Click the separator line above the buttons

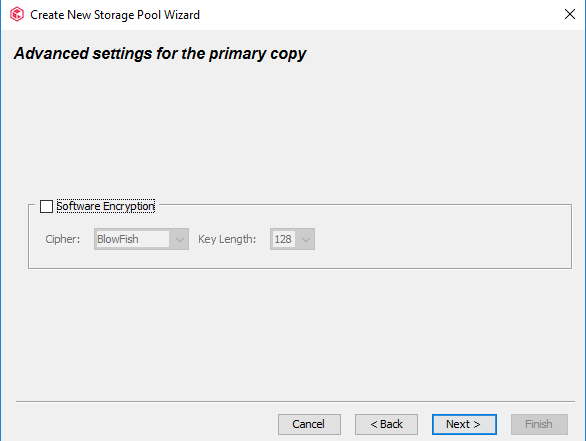point(295,402)
